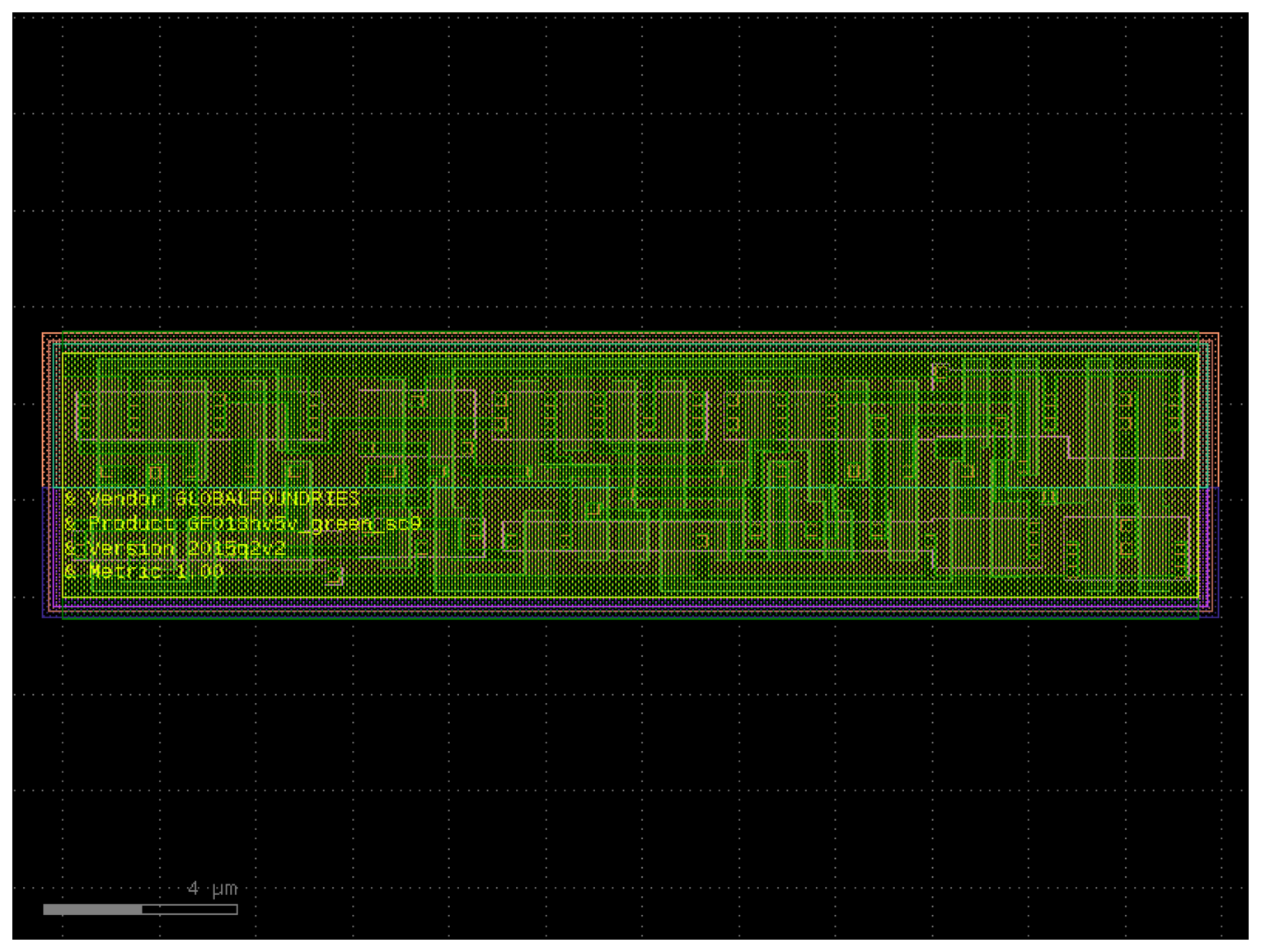The height and width of the screenshot is (952, 1261).
Task: Pick the '& Version 2015q2v2' text label
Action: click(175, 548)
